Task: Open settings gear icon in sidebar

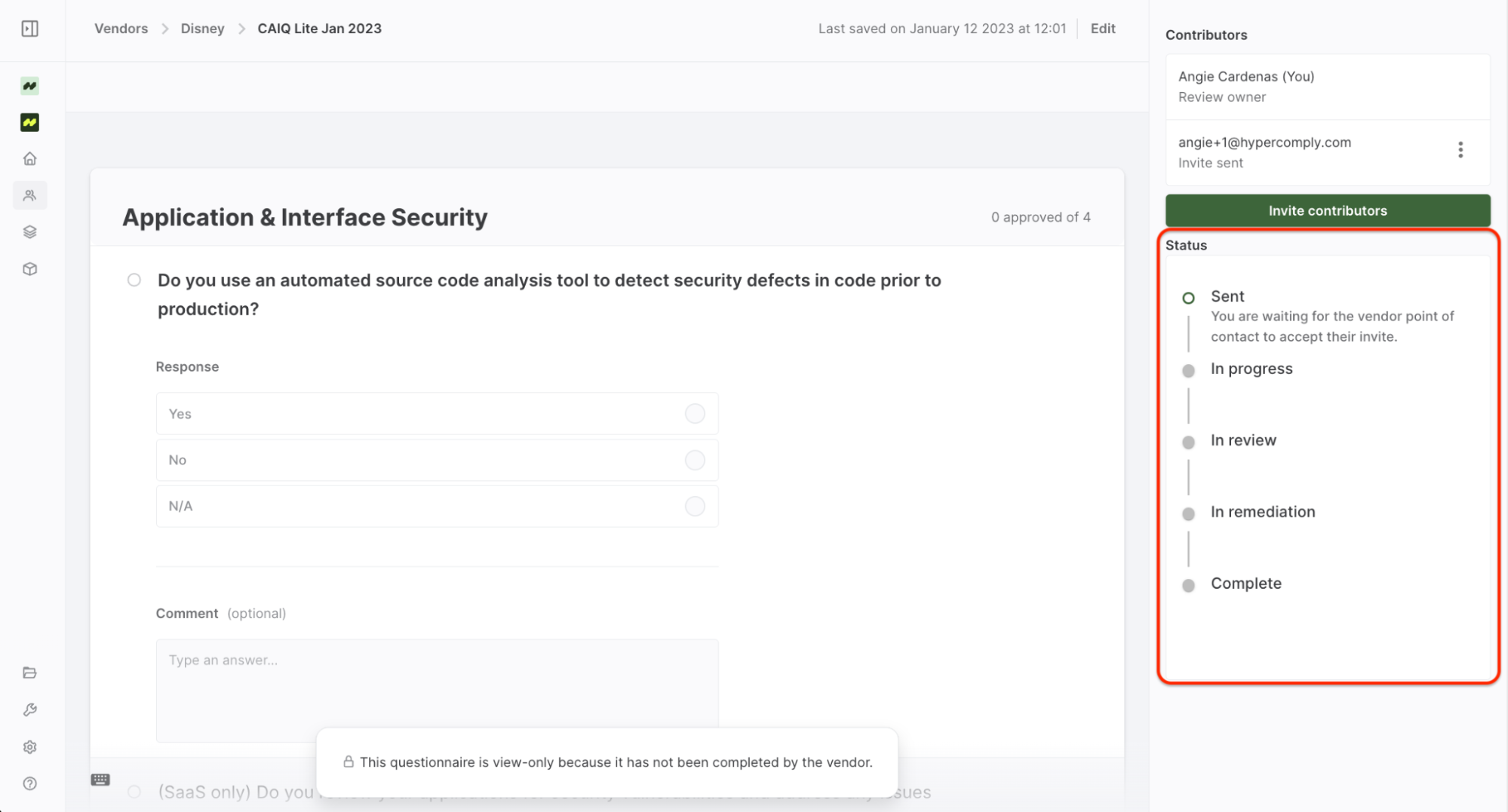Action: 29,746
